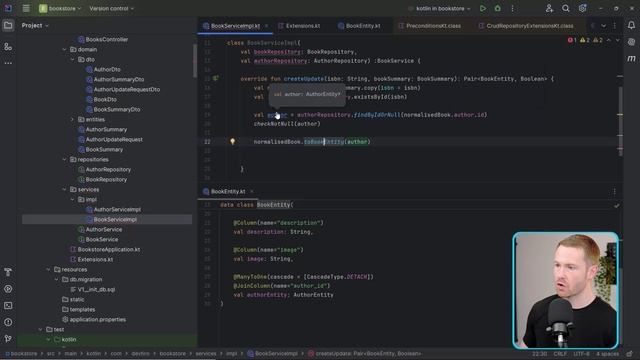This screenshot has height=360, width=640.
Task: Click the errors indicator in editor
Action: coord(572,40)
